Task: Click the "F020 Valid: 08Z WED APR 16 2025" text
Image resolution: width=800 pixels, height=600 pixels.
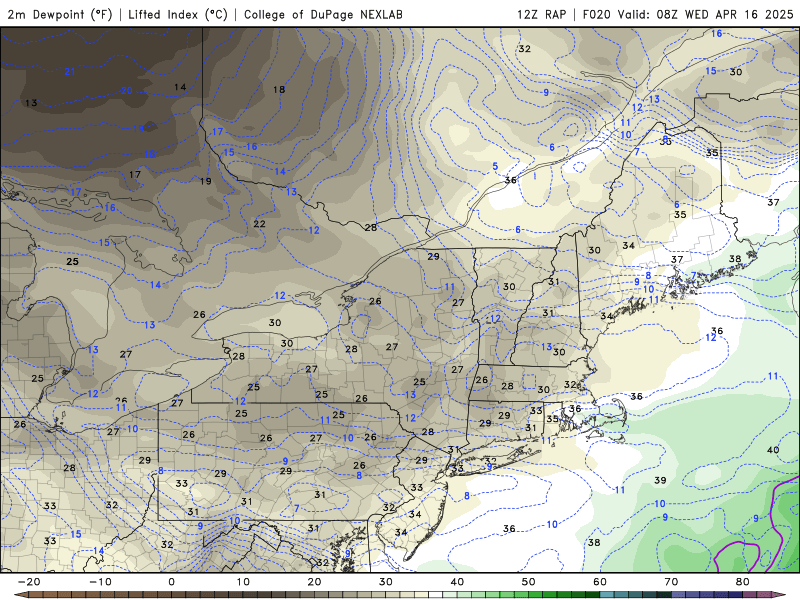Action: 688,14
